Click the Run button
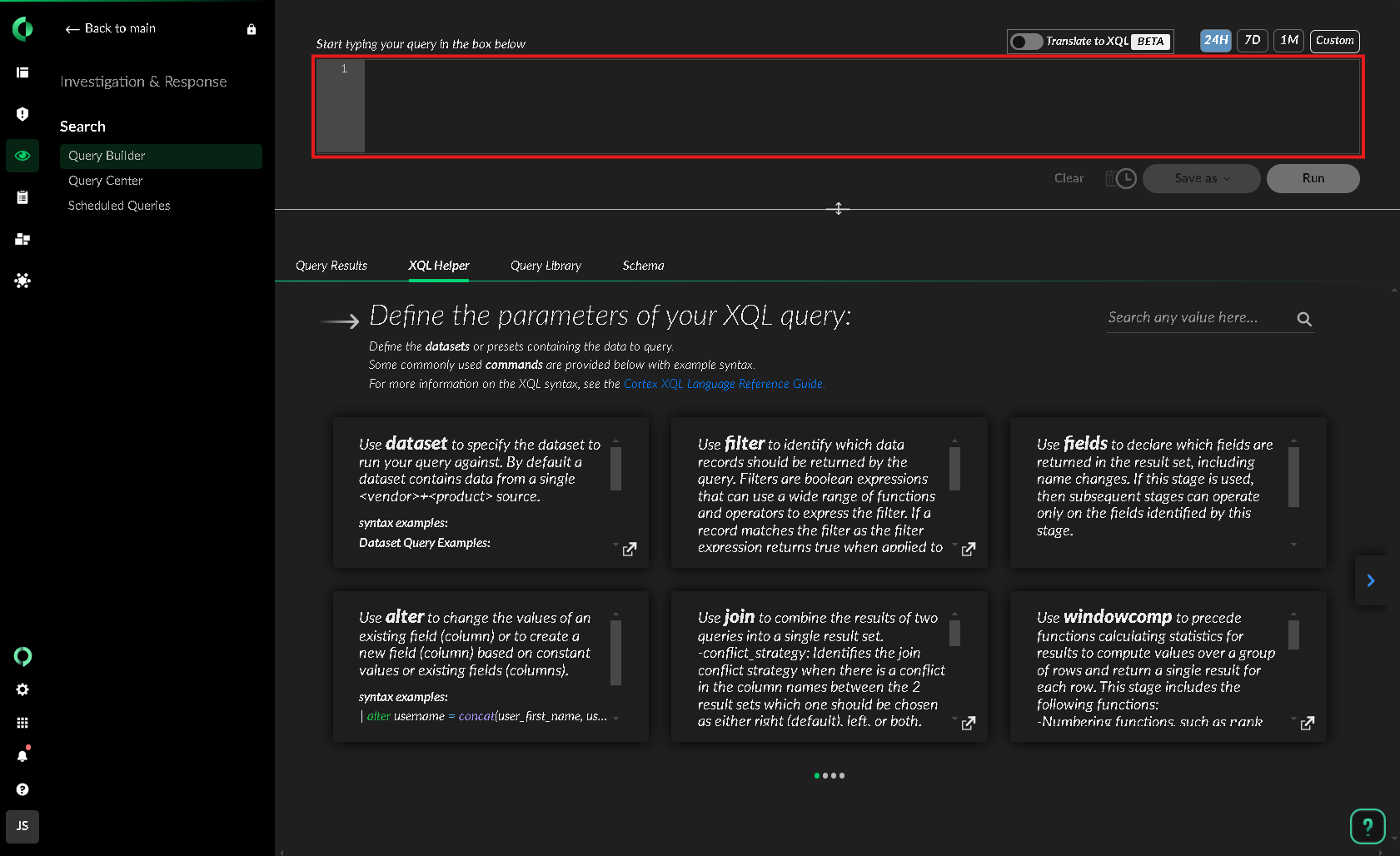Image resolution: width=1400 pixels, height=856 pixels. click(1313, 178)
